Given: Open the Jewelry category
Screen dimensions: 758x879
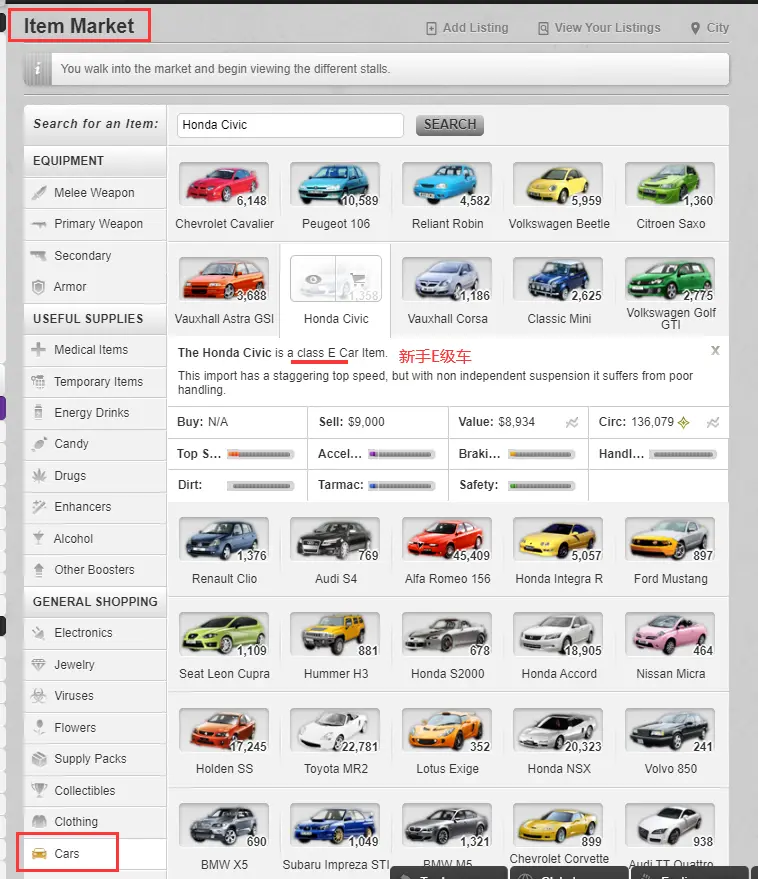Looking at the screenshot, I should [74, 665].
